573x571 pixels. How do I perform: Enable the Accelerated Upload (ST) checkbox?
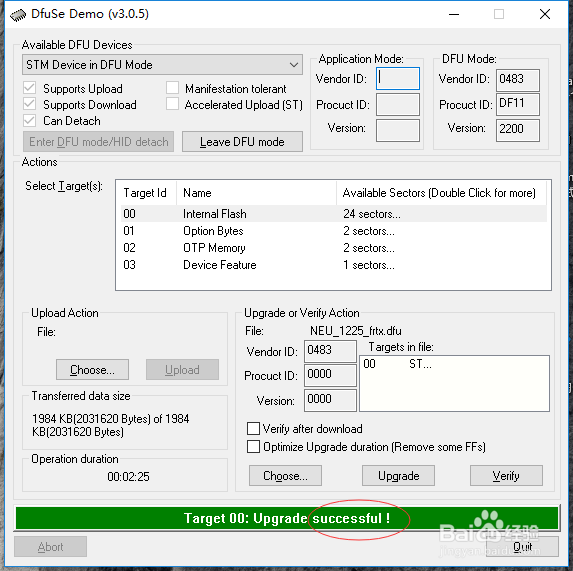172,104
